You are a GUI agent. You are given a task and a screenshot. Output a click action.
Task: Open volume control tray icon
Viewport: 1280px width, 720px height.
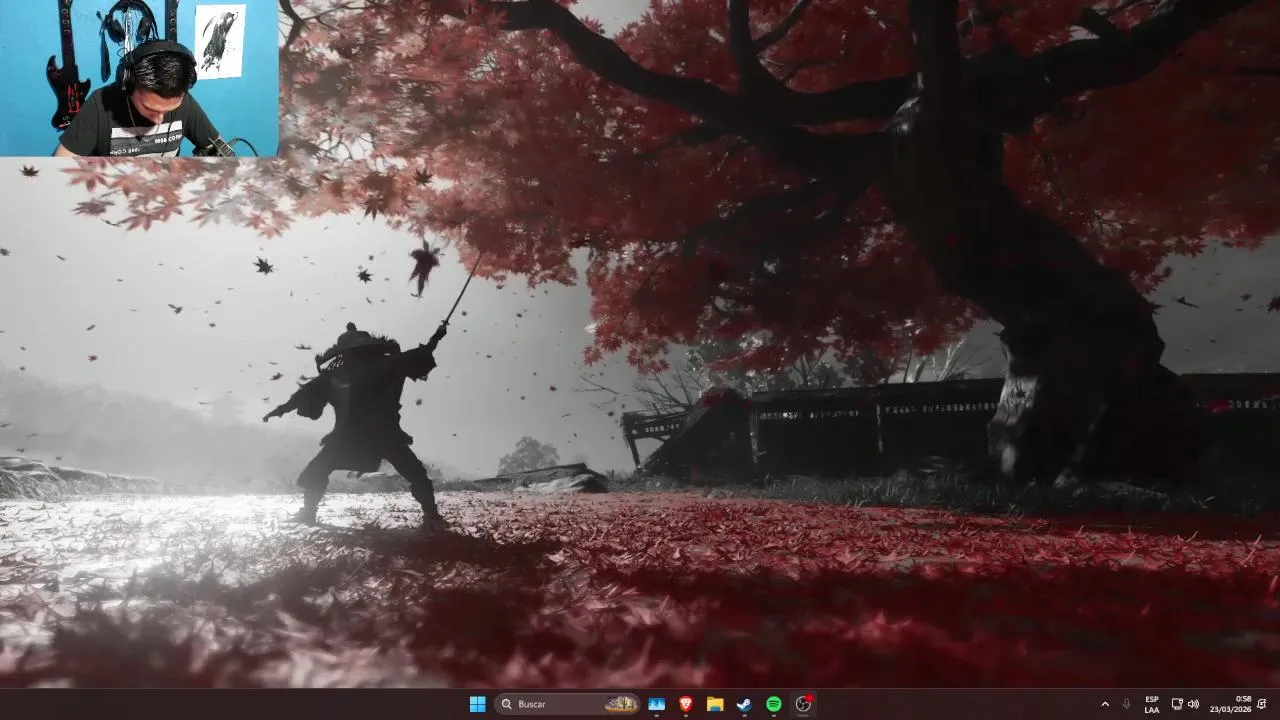[1193, 704]
